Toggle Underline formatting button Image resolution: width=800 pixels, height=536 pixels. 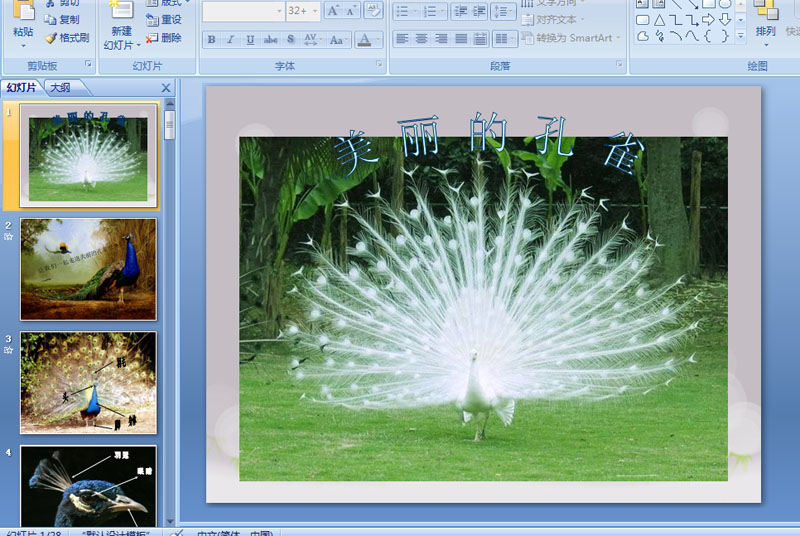250,40
